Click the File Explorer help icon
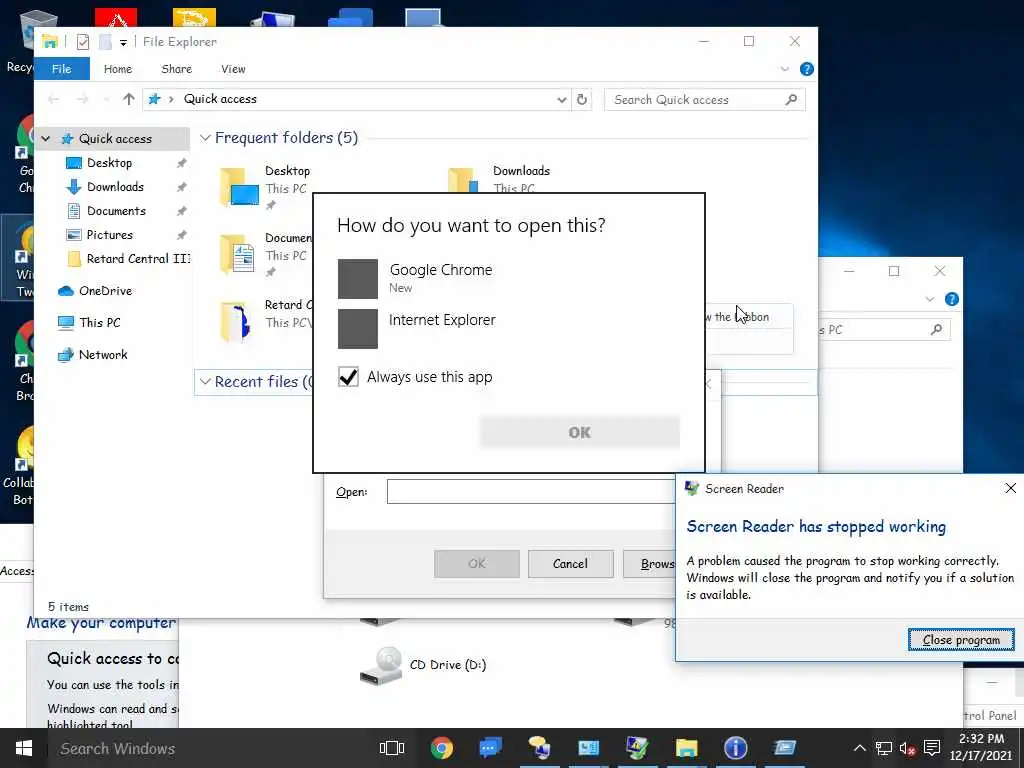 pos(807,69)
